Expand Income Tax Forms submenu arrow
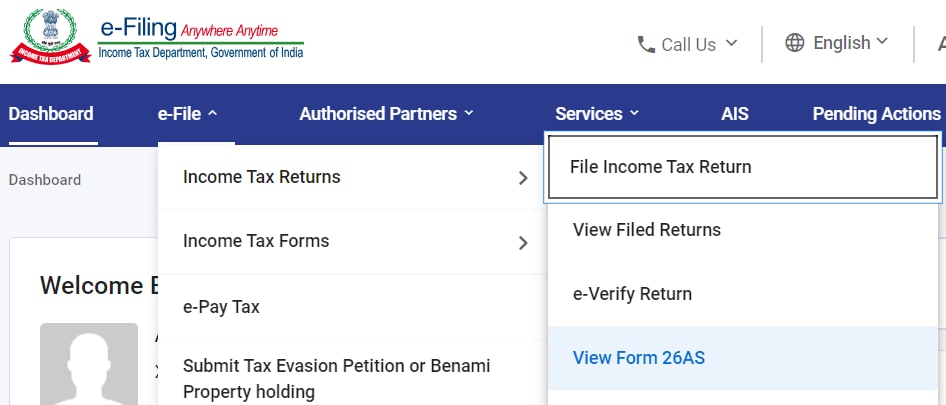 tap(523, 242)
